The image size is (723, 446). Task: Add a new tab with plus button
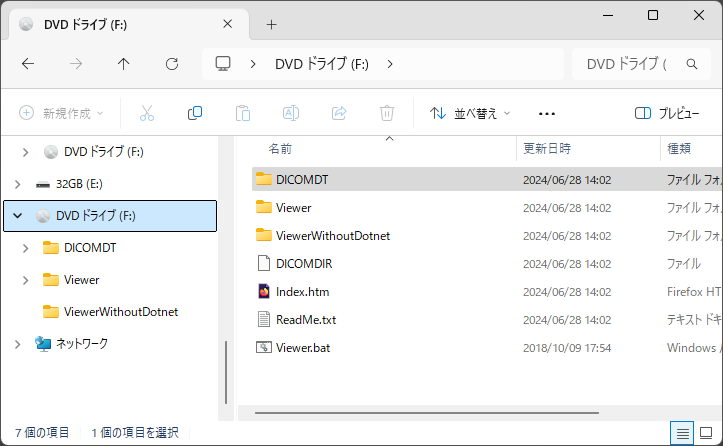(272, 24)
